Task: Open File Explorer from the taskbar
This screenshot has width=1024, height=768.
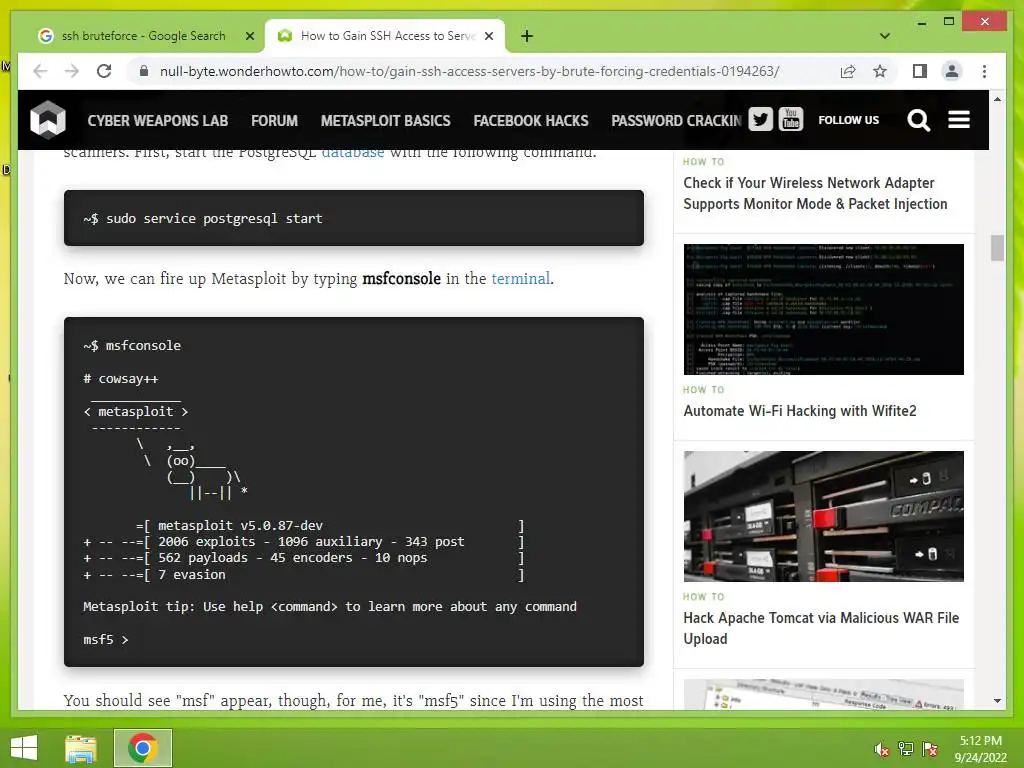Action: pyautogui.click(x=81, y=748)
